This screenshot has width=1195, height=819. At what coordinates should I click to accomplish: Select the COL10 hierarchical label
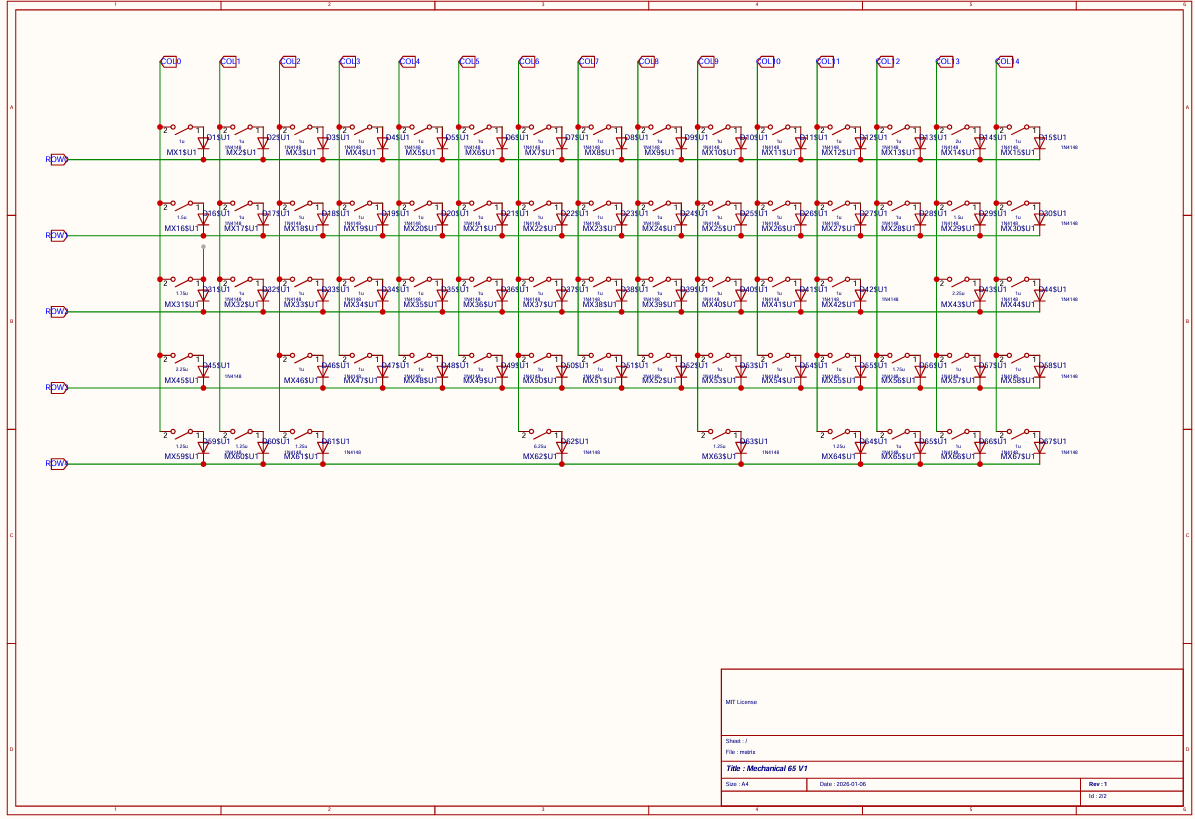tap(769, 62)
